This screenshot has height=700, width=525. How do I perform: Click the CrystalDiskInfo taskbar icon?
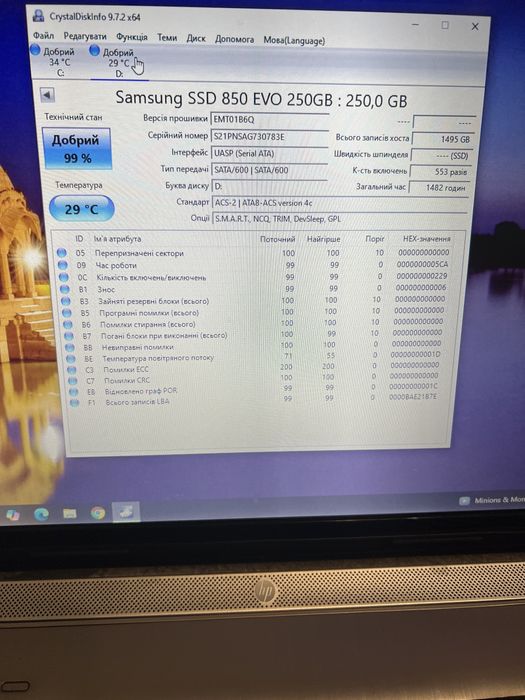126,512
